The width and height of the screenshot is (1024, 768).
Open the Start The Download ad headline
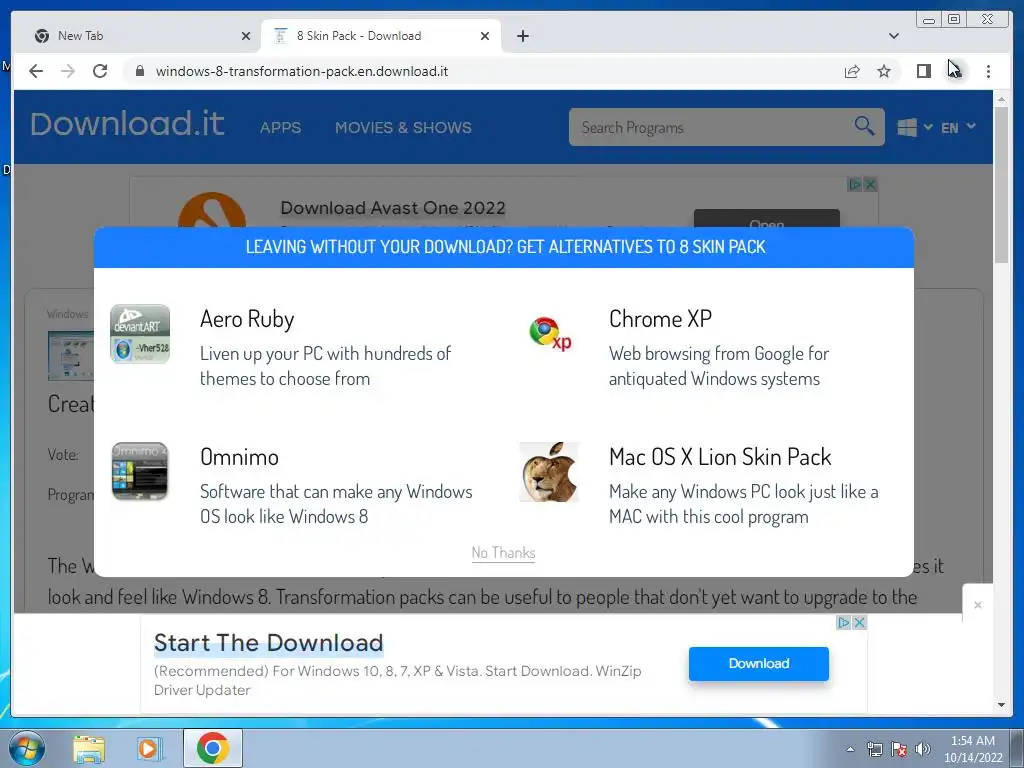(268, 643)
